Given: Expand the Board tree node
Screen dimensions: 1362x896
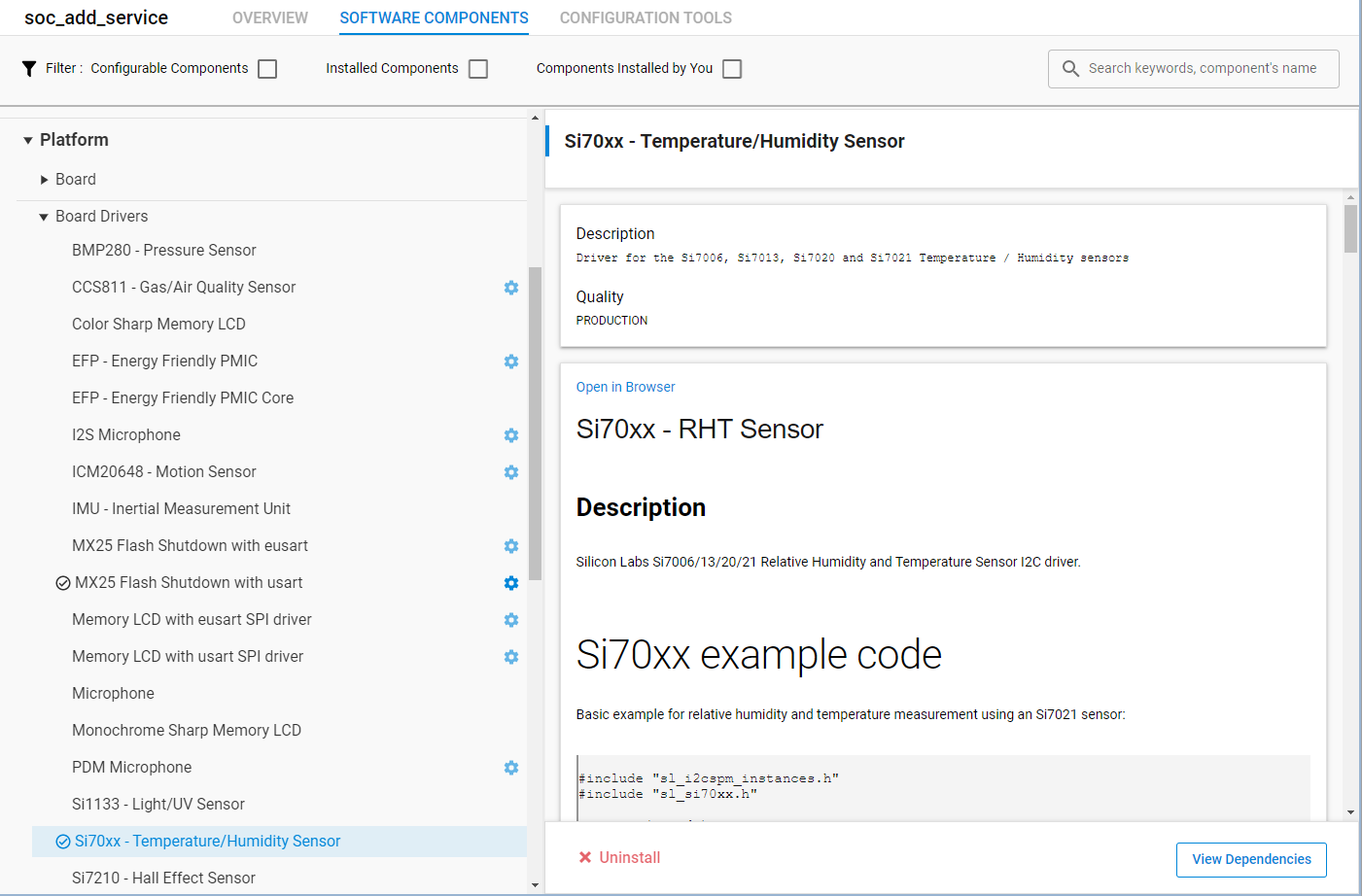Looking at the screenshot, I should [x=45, y=180].
